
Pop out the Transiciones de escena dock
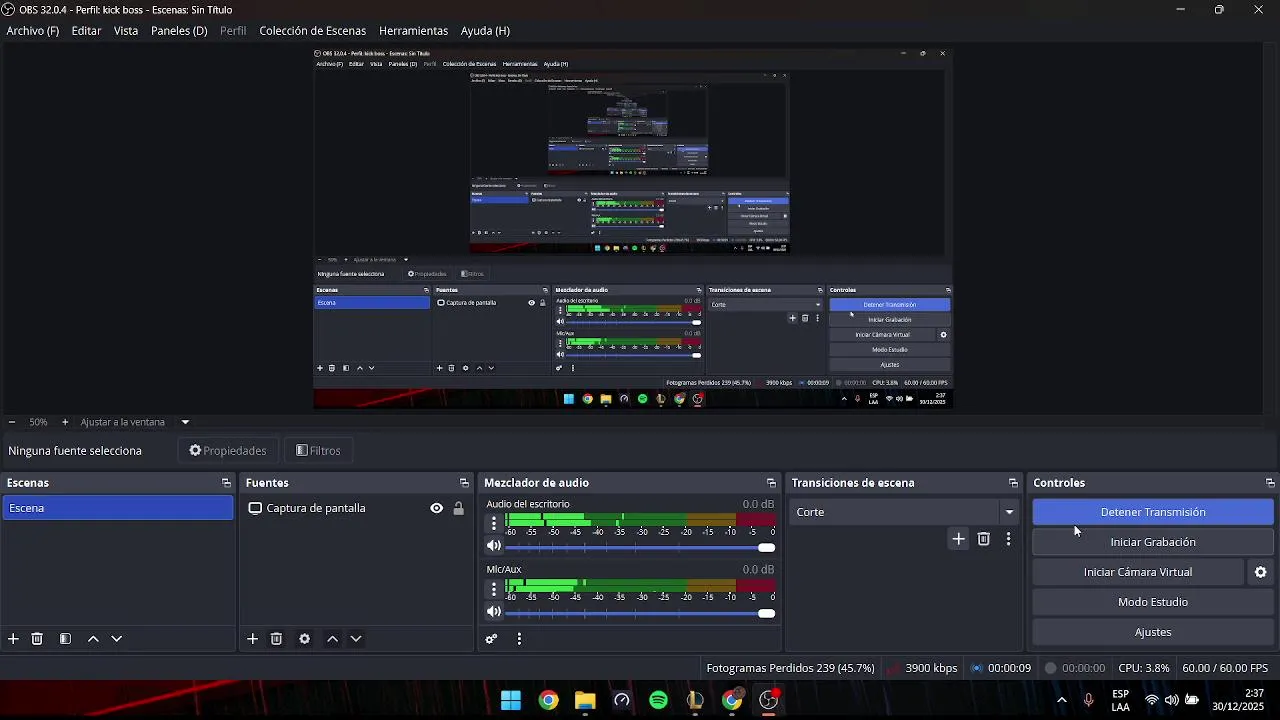(x=1013, y=483)
